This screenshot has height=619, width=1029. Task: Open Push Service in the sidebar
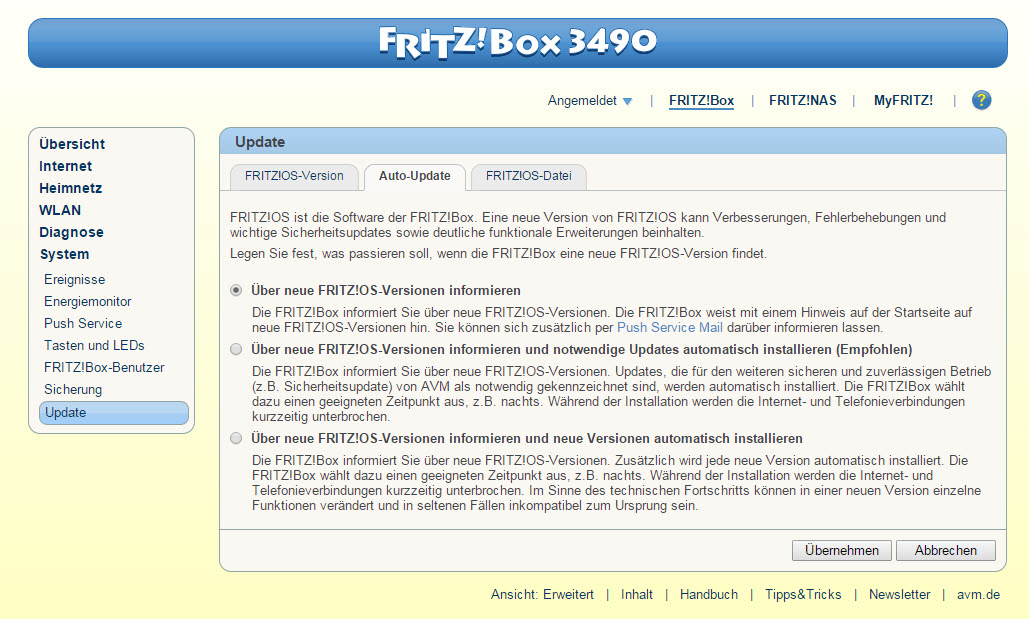pos(83,324)
